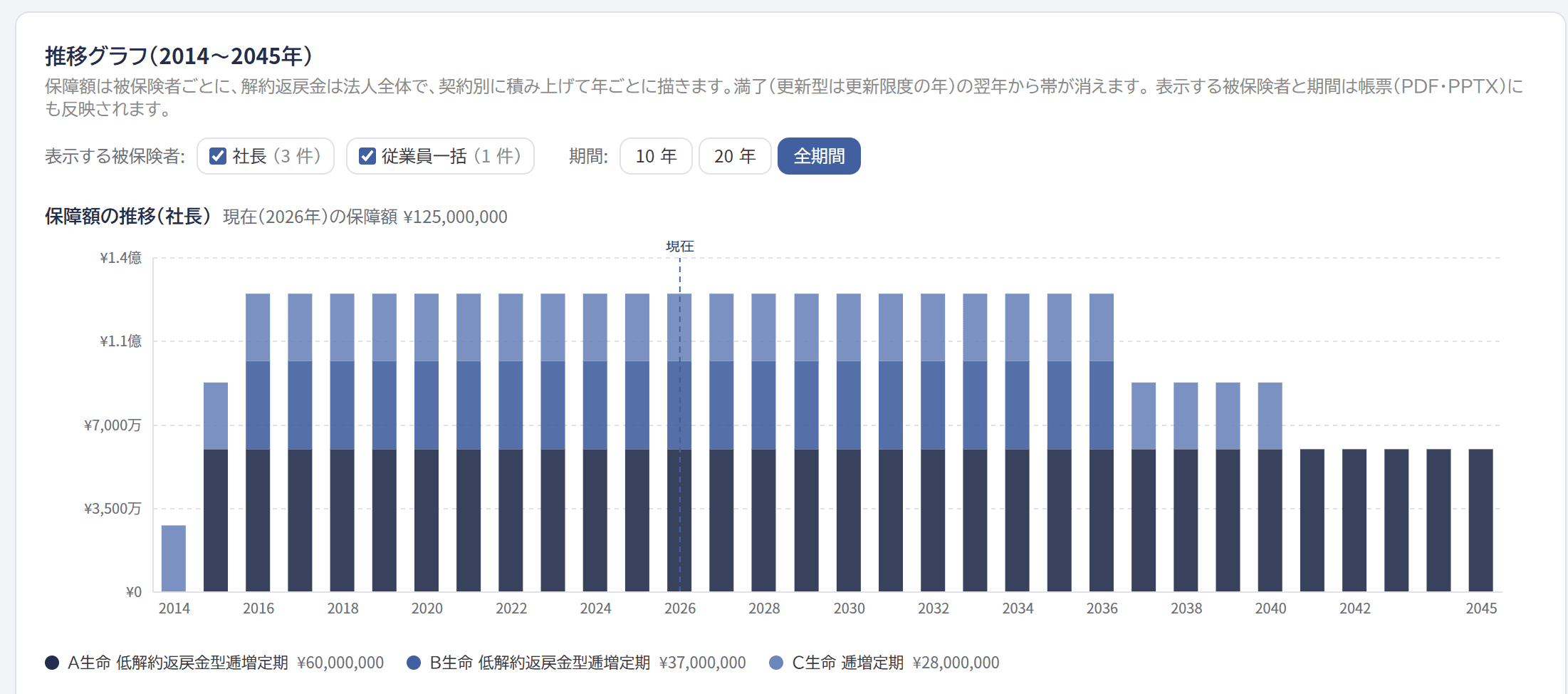Screen dimensions: 1568x694
Task: Toggle the 従業員一括 (1件) checkbox
Action: [x=367, y=156]
